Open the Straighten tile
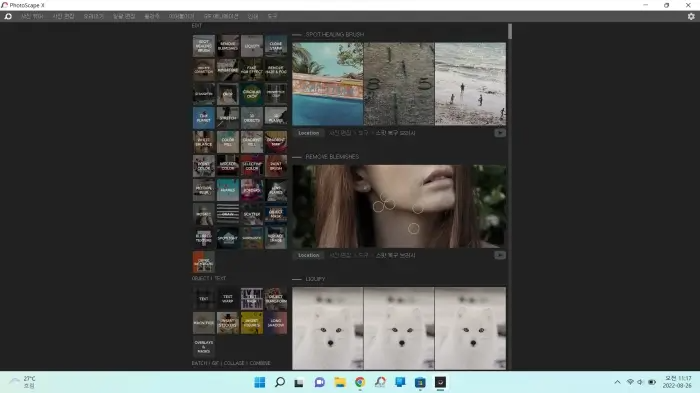This screenshot has height=393, width=700. (204, 94)
